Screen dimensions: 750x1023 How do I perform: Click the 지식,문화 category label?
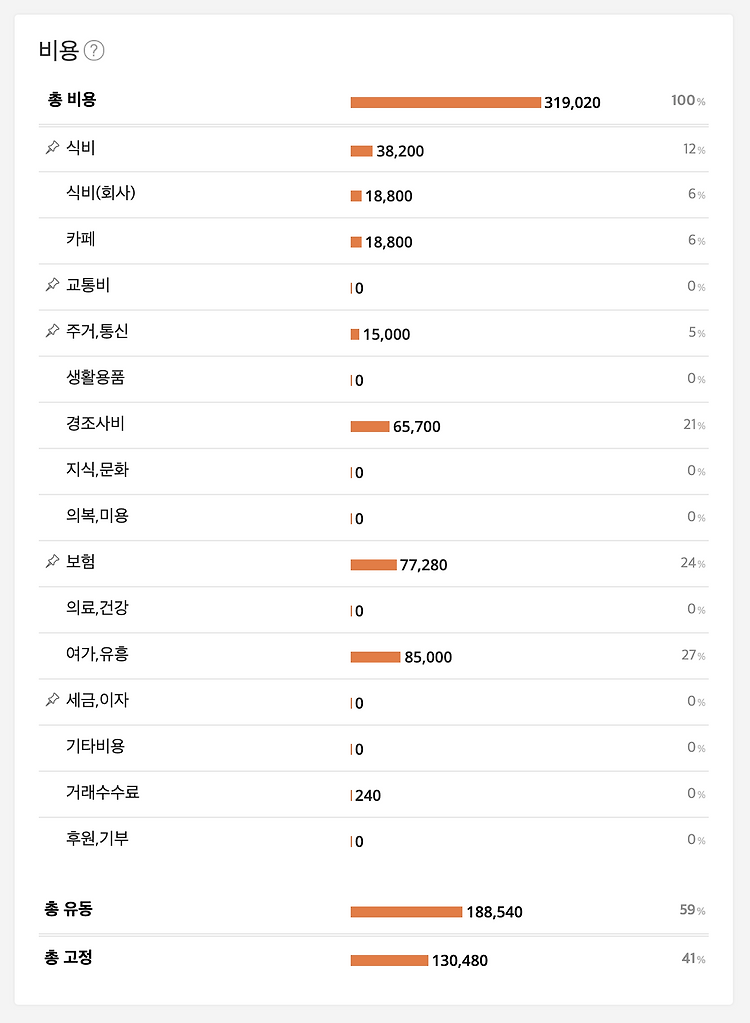point(97,470)
